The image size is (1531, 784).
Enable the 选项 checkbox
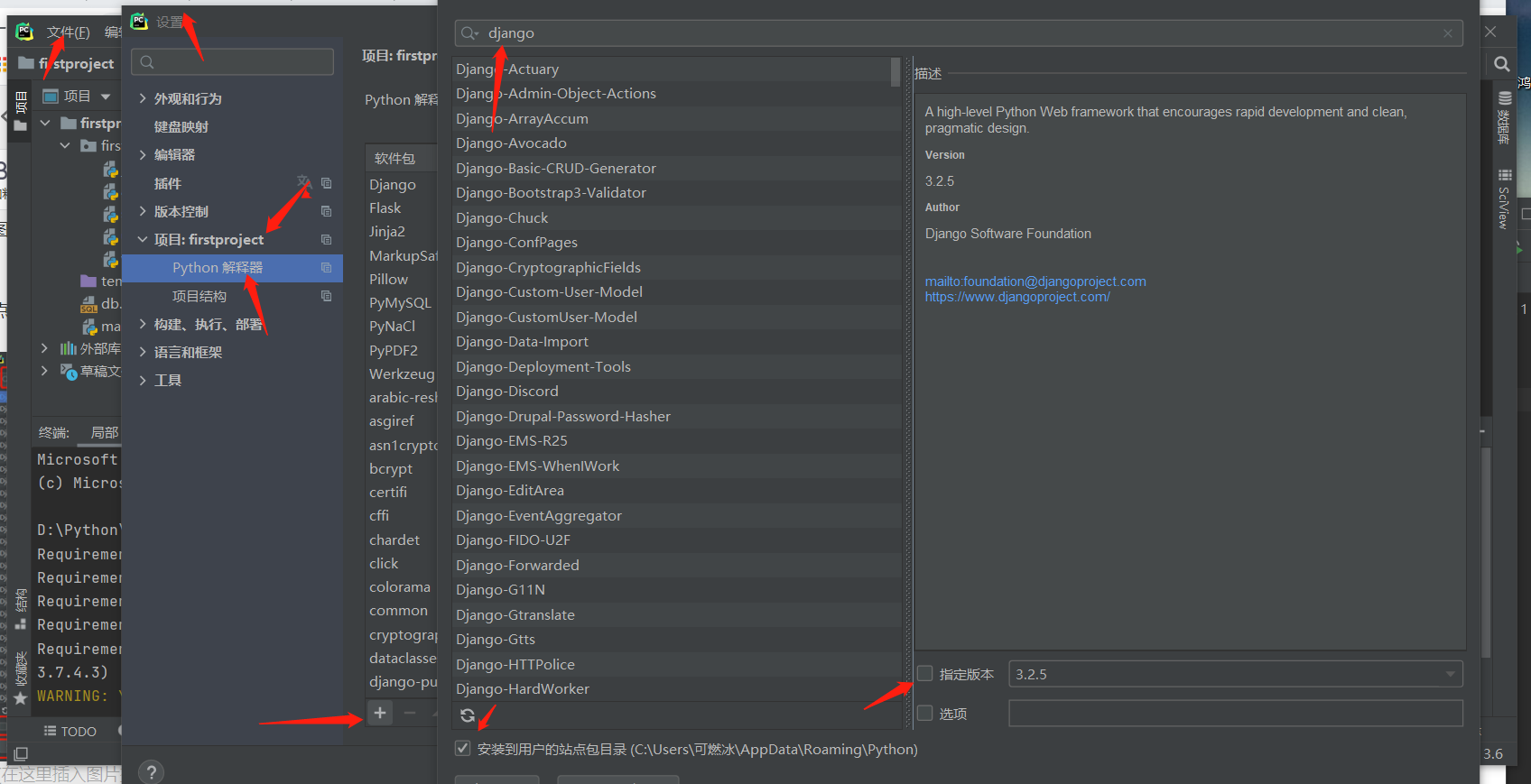pyautogui.click(x=924, y=714)
